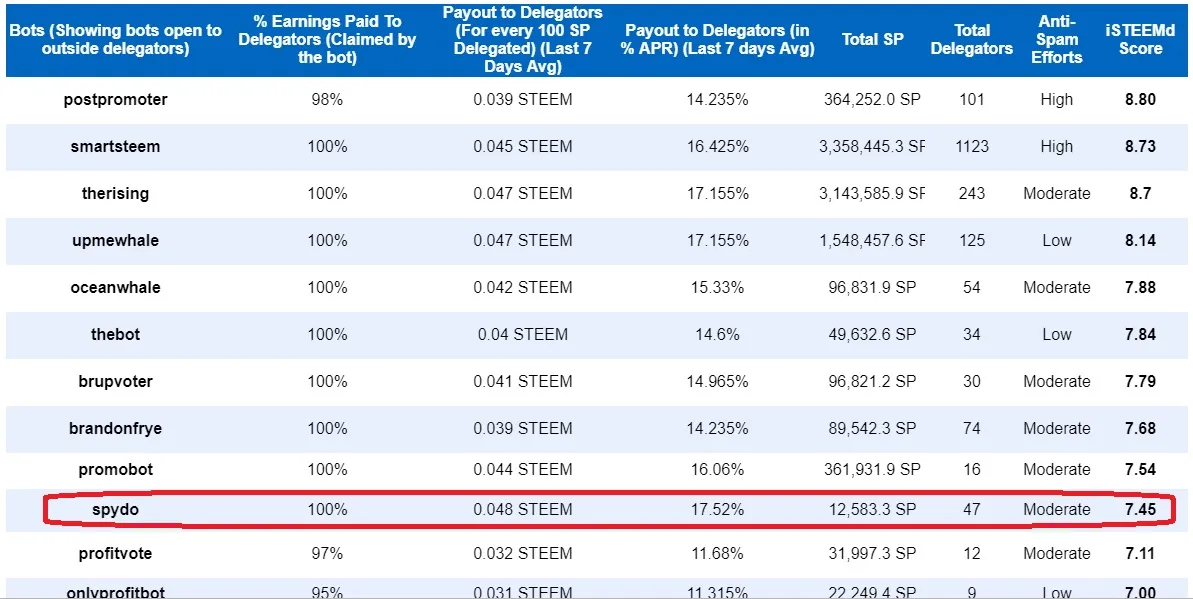Select brandonfrye's 74 delegators count

tap(972, 429)
